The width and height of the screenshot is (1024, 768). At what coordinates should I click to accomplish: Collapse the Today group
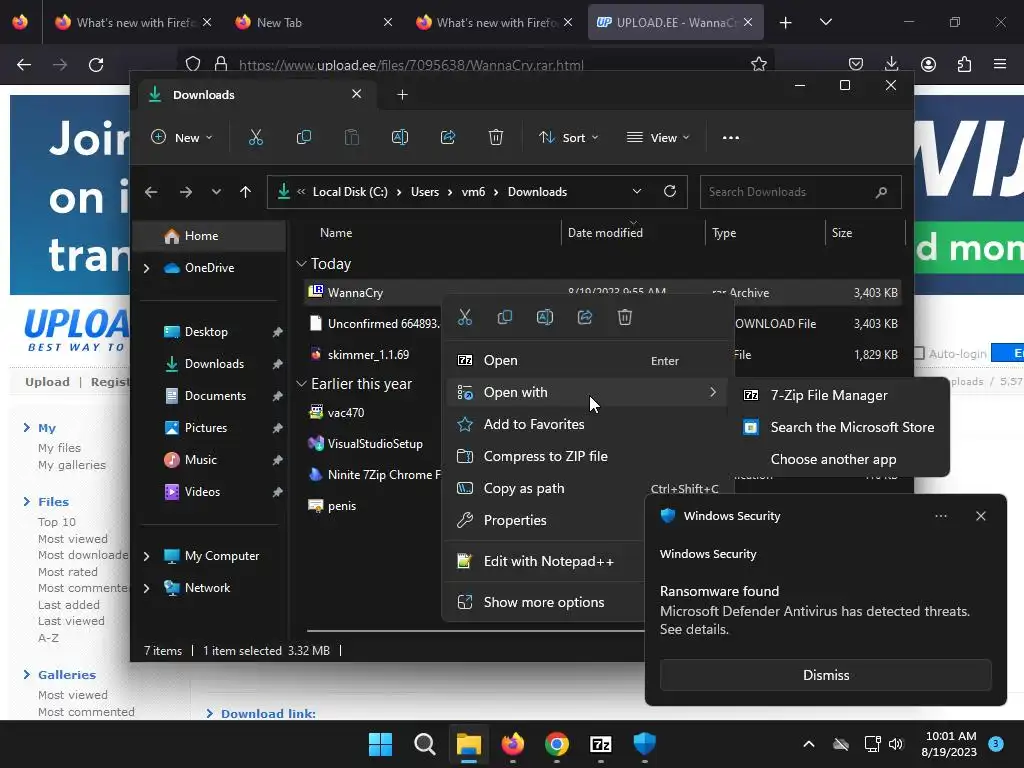click(x=301, y=264)
